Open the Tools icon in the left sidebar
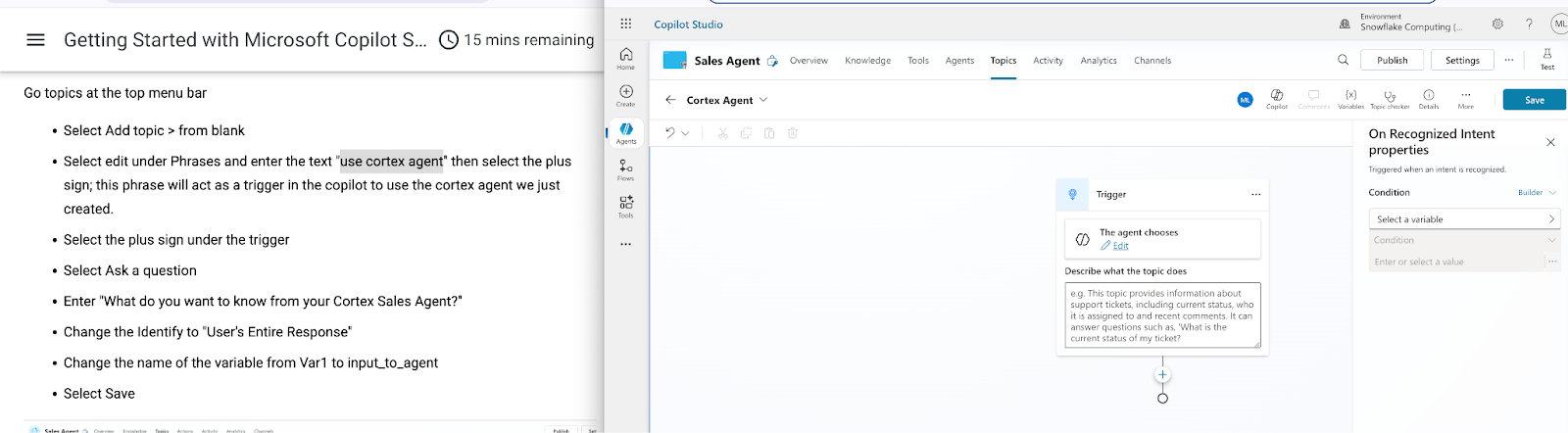The height and width of the screenshot is (433, 1568). [625, 206]
